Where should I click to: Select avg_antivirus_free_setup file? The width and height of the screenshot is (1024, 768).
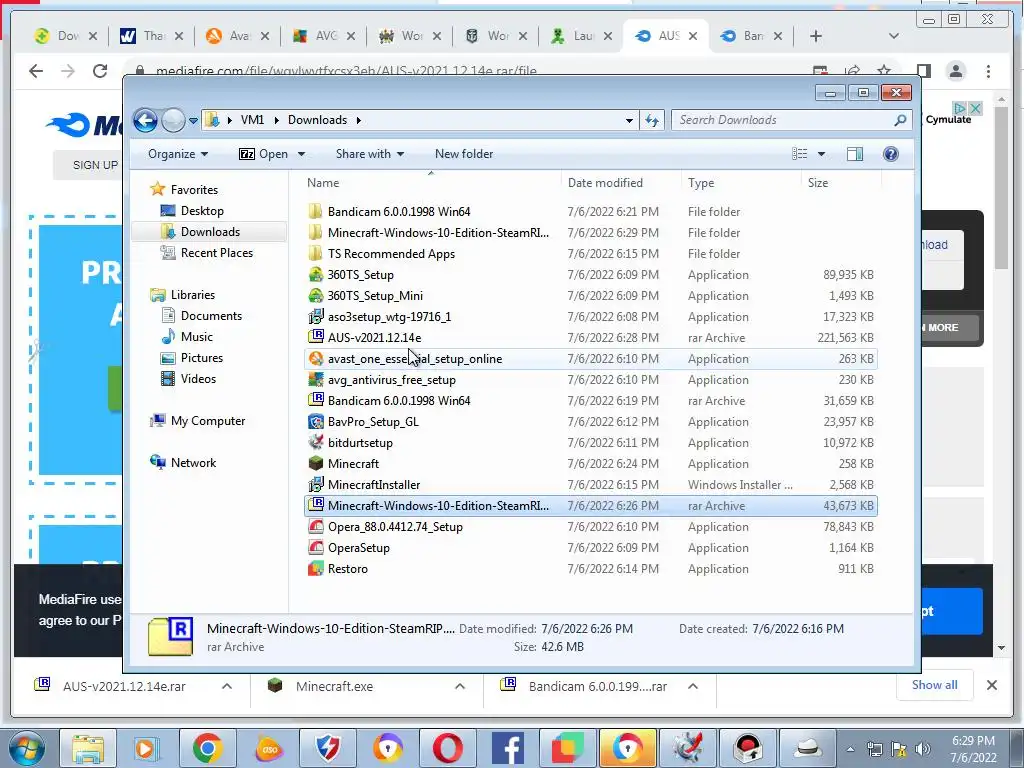pos(392,379)
